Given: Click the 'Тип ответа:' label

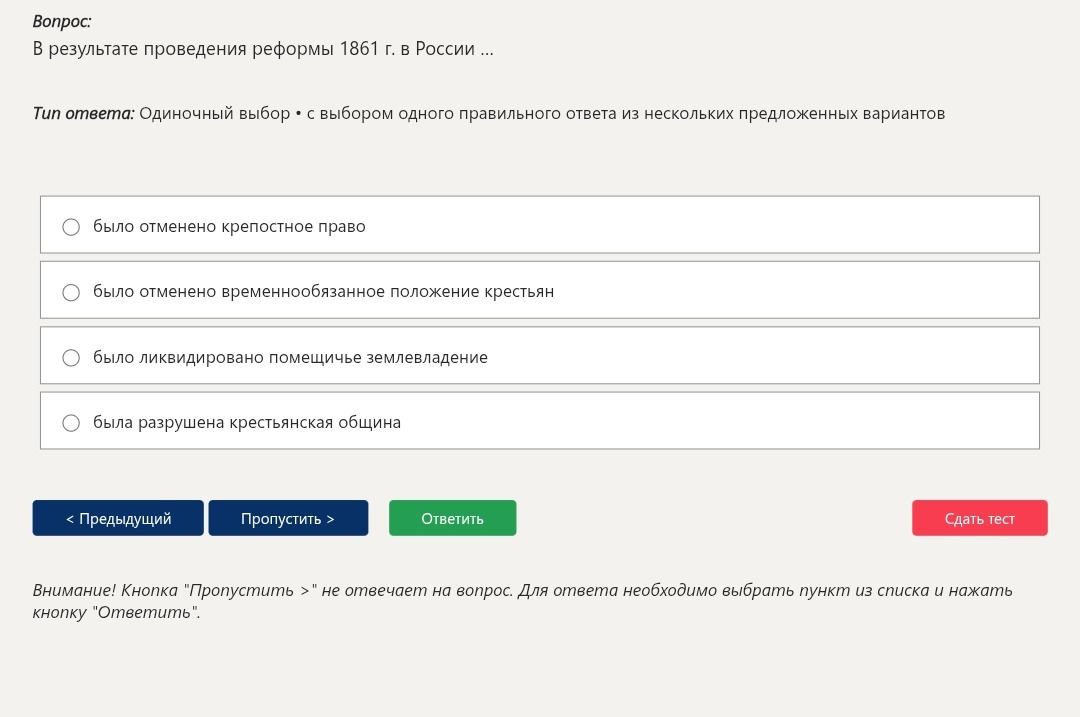Looking at the screenshot, I should pyautogui.click(x=83, y=113).
